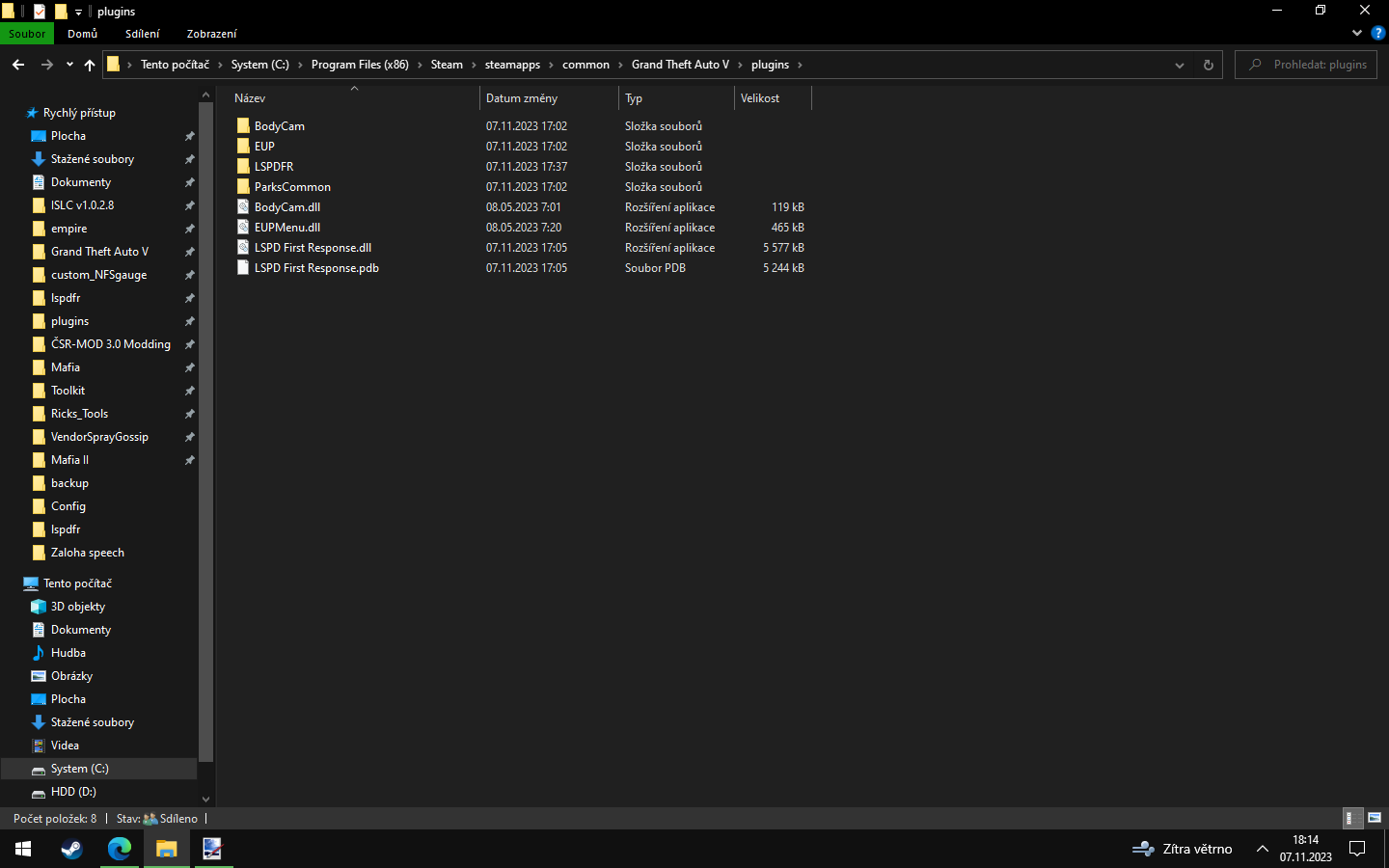The image size is (1389, 868).
Task: Select common in the breadcrumb path
Action: coord(586,65)
